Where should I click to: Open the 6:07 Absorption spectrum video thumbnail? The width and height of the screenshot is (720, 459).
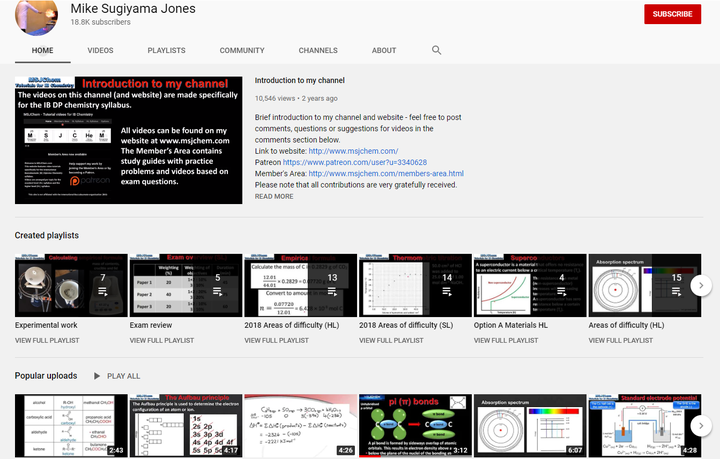pyautogui.click(x=530, y=425)
